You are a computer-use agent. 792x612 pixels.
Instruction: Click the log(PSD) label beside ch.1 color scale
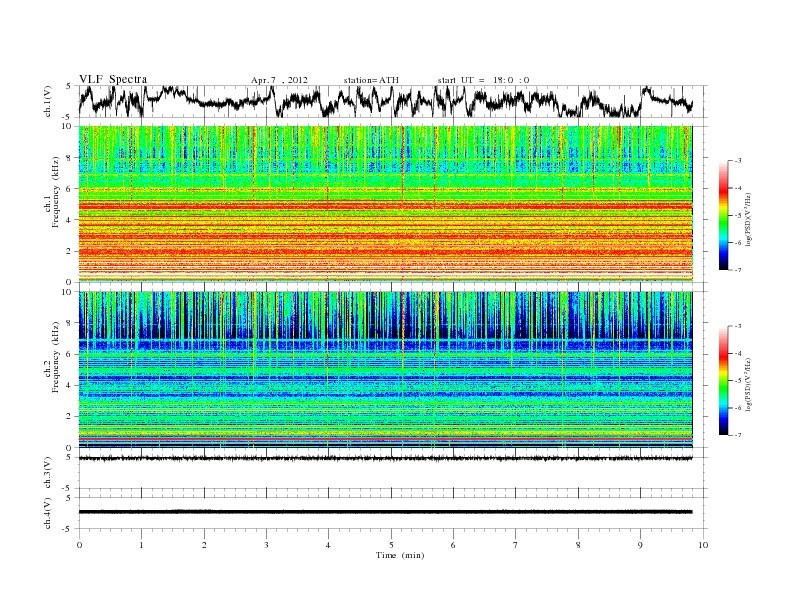point(749,219)
